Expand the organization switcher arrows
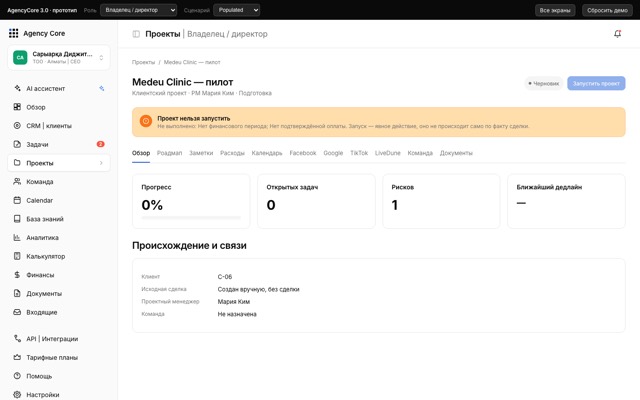 tap(101, 58)
